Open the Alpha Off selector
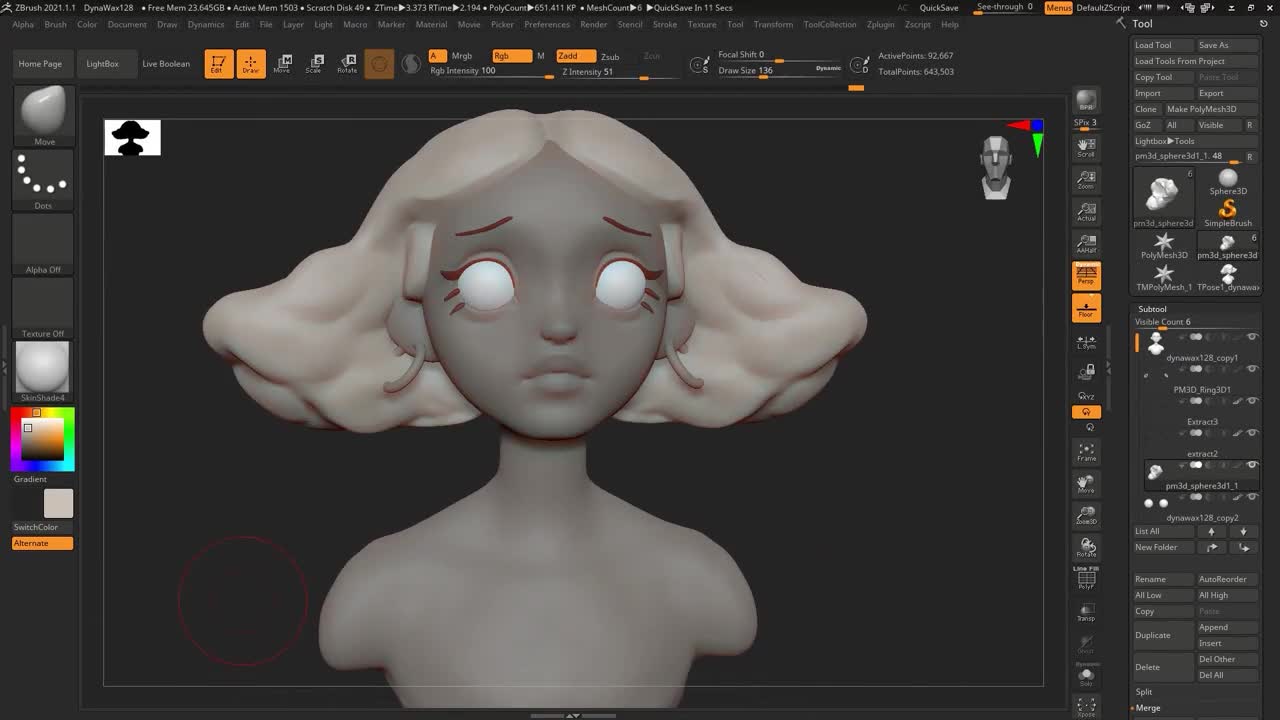The height and width of the screenshot is (720, 1280). [44, 244]
